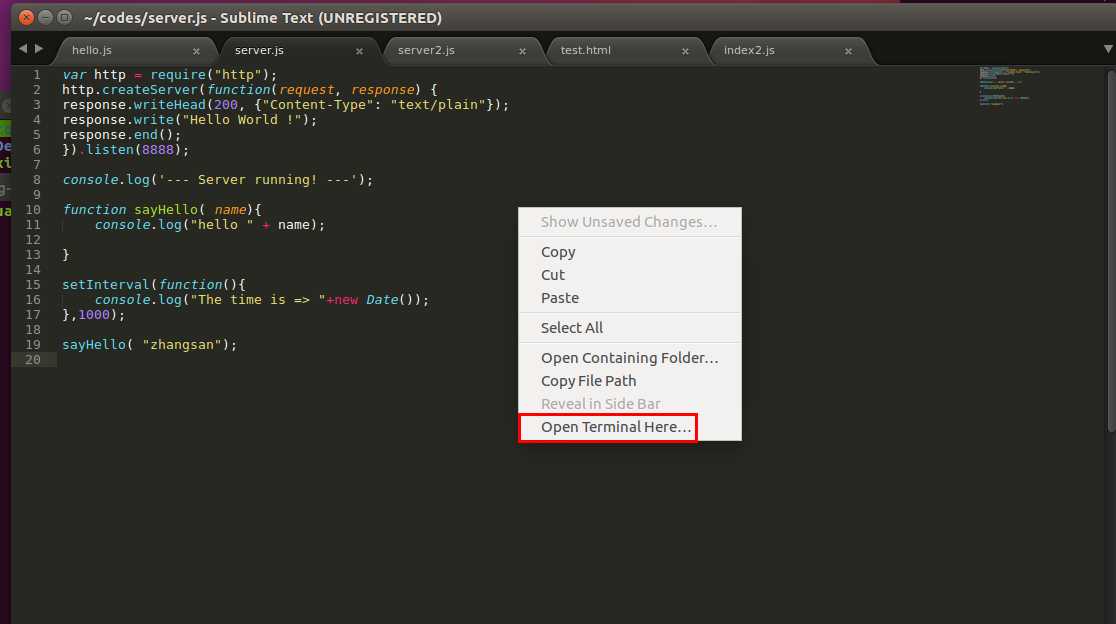Click the '1000' interval value
The height and width of the screenshot is (624, 1116).
(x=94, y=314)
